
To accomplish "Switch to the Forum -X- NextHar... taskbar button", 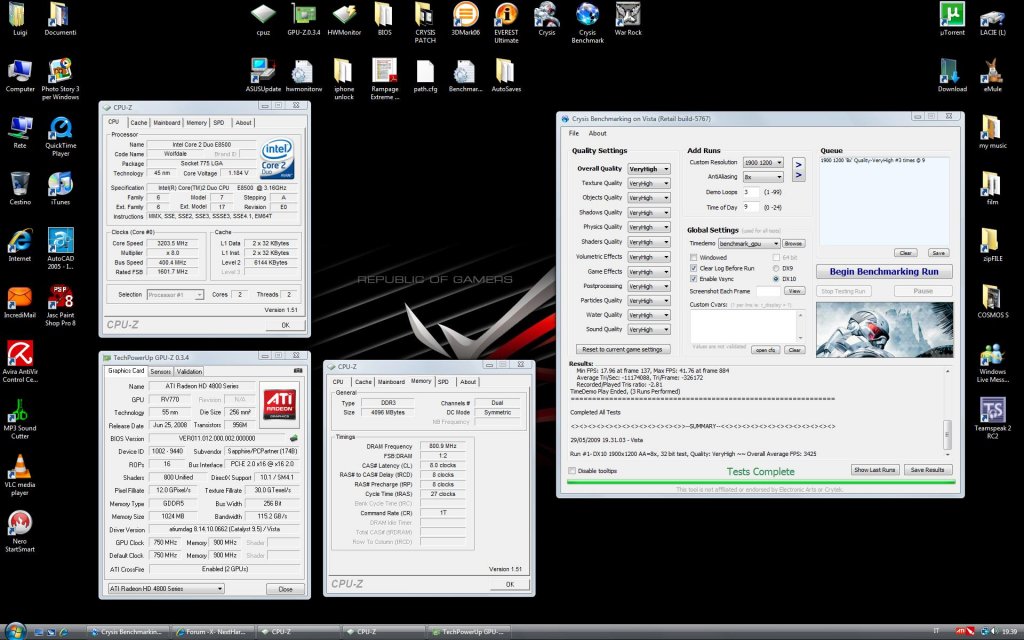I will [x=213, y=632].
